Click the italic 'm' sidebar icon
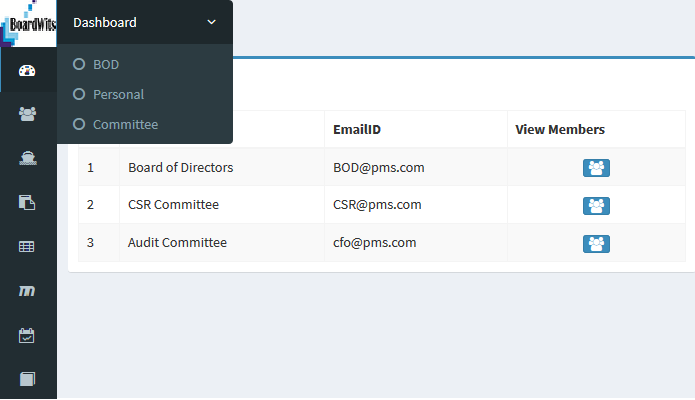 coord(28,290)
